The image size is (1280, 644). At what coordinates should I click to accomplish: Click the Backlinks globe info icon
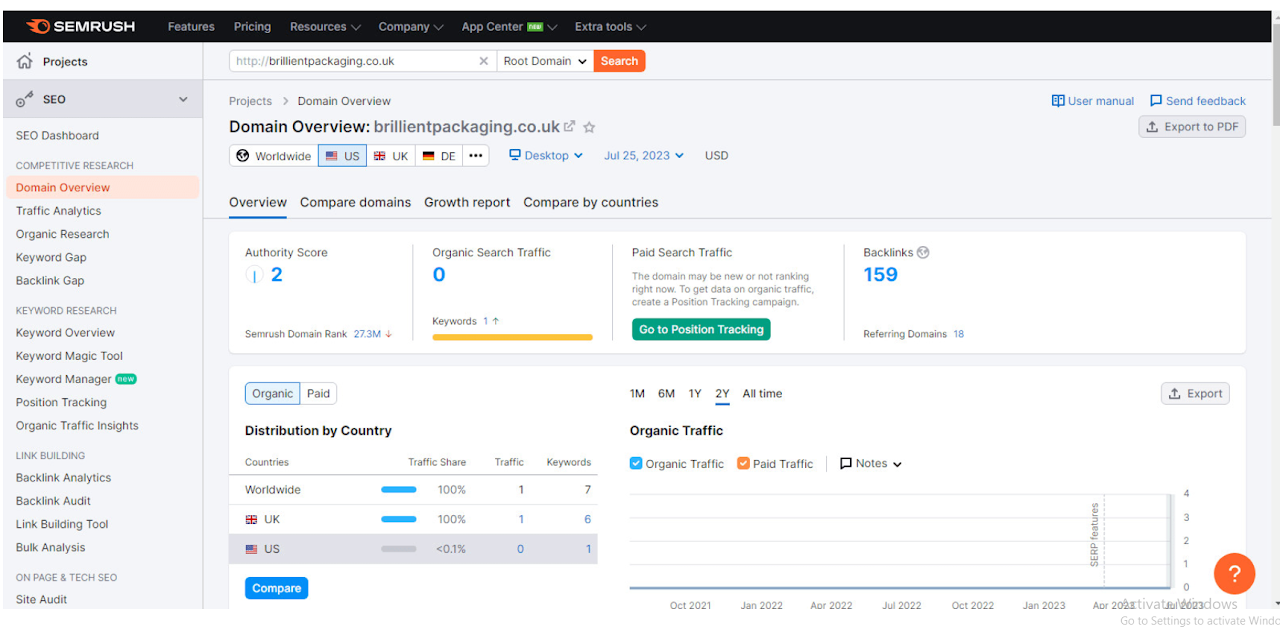tap(923, 253)
